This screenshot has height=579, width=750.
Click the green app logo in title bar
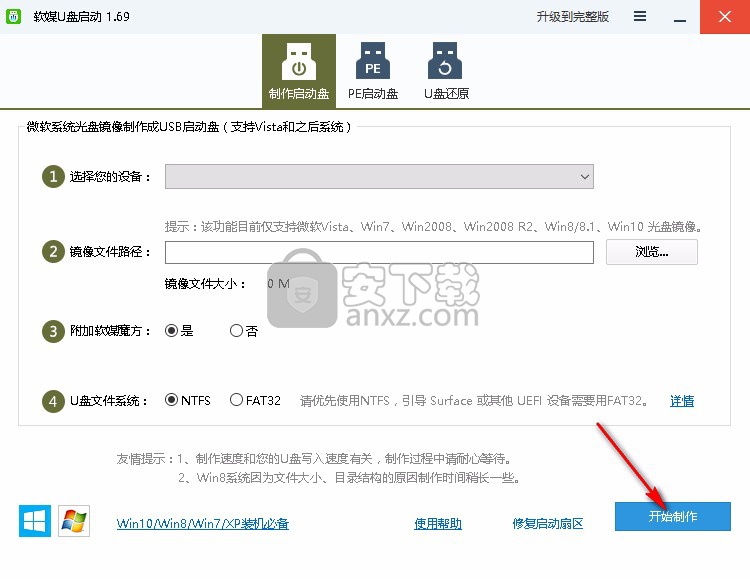point(13,17)
